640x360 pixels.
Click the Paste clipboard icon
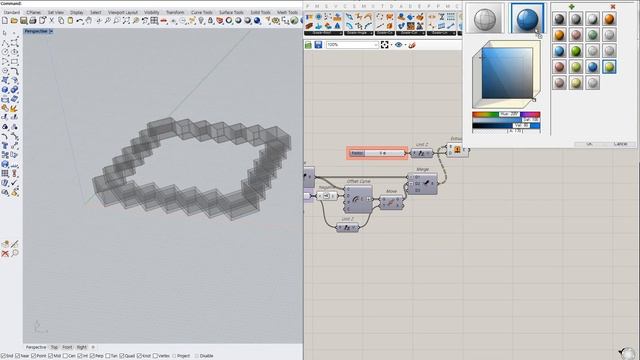70,20
